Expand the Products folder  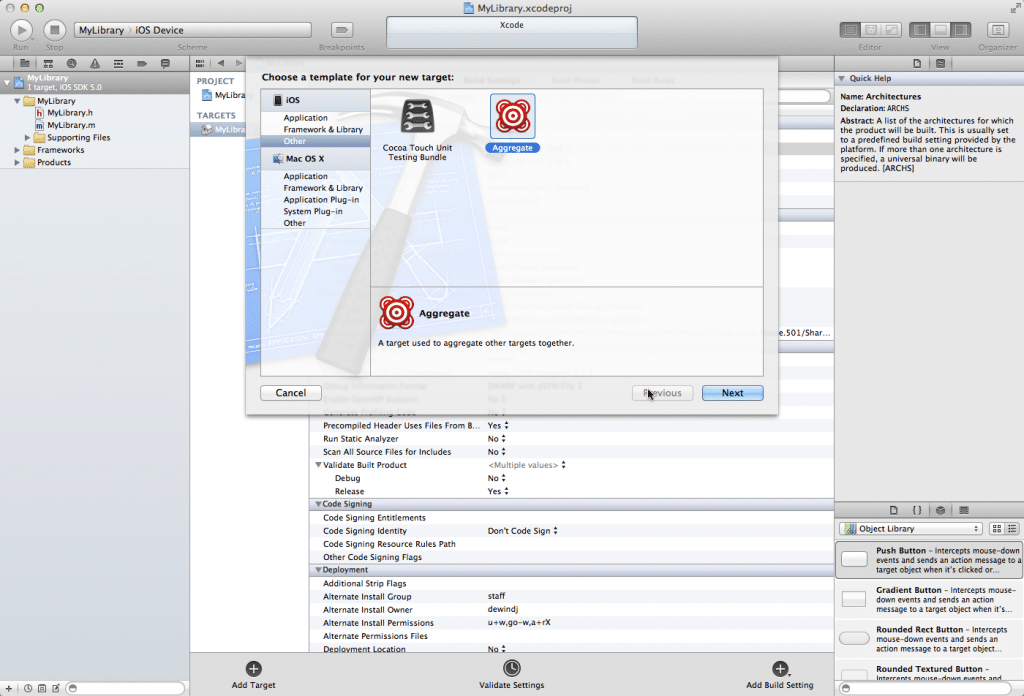tap(17, 163)
